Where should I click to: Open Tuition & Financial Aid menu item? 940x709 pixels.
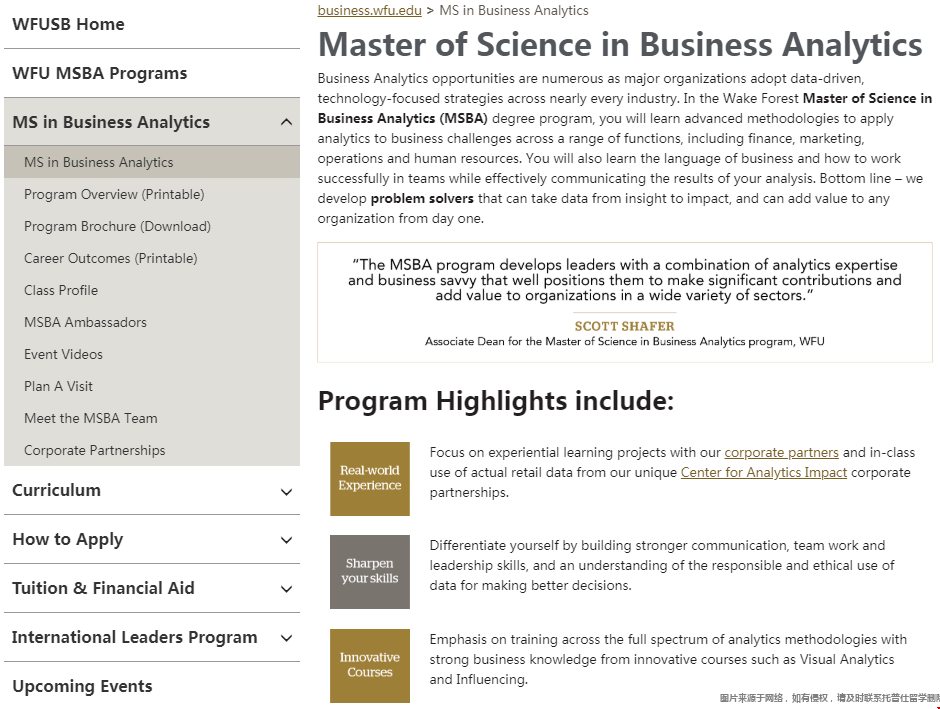pos(103,588)
